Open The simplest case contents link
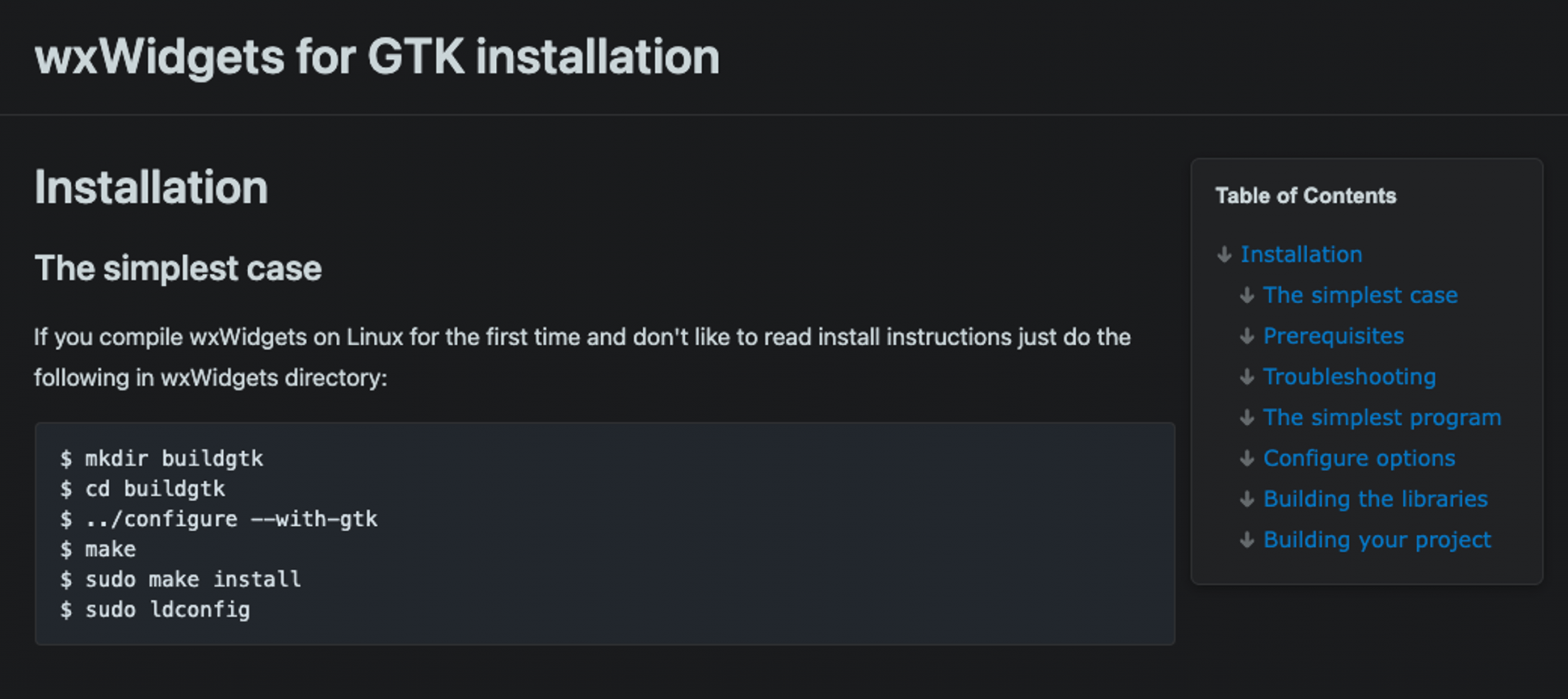This screenshot has height=699, width=1568. [x=1360, y=295]
